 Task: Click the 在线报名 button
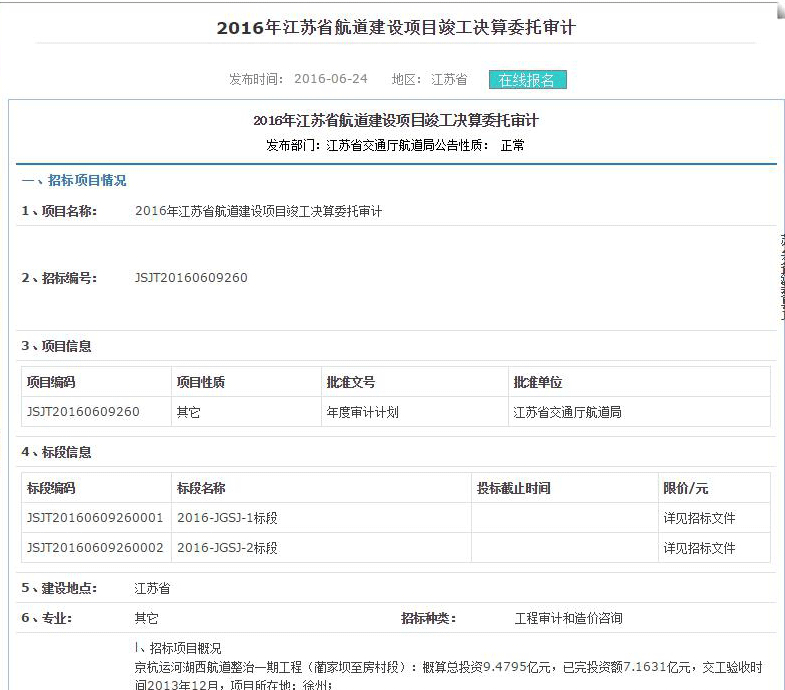pyautogui.click(x=528, y=80)
